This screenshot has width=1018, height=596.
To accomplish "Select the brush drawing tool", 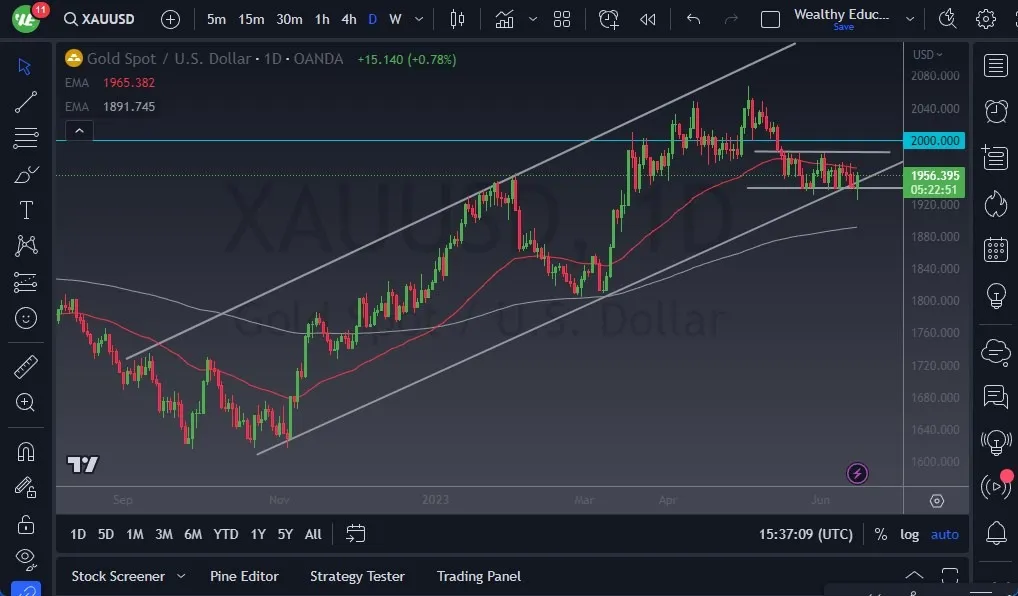I will (x=26, y=174).
